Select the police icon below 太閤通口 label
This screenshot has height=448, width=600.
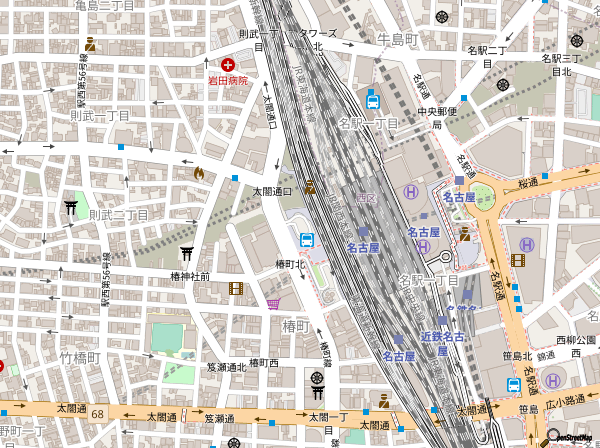point(311,187)
